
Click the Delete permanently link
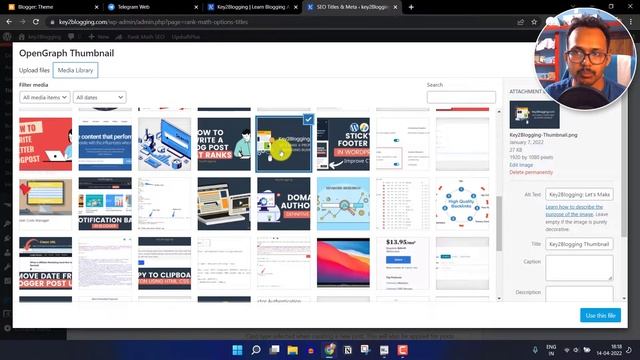531,172
